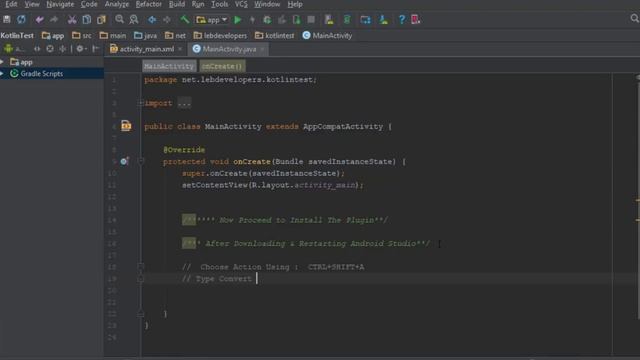Open the View menu
The image size is (640, 360).
pos(32,4)
